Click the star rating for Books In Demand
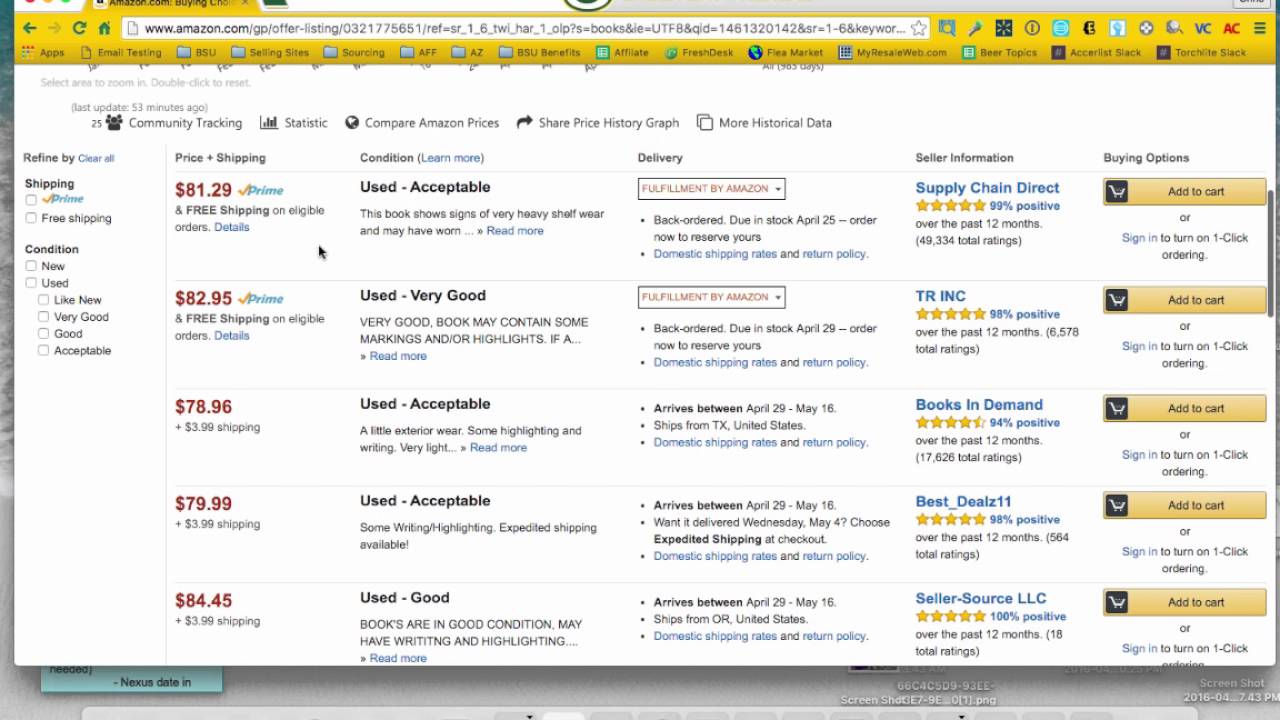 [950, 423]
